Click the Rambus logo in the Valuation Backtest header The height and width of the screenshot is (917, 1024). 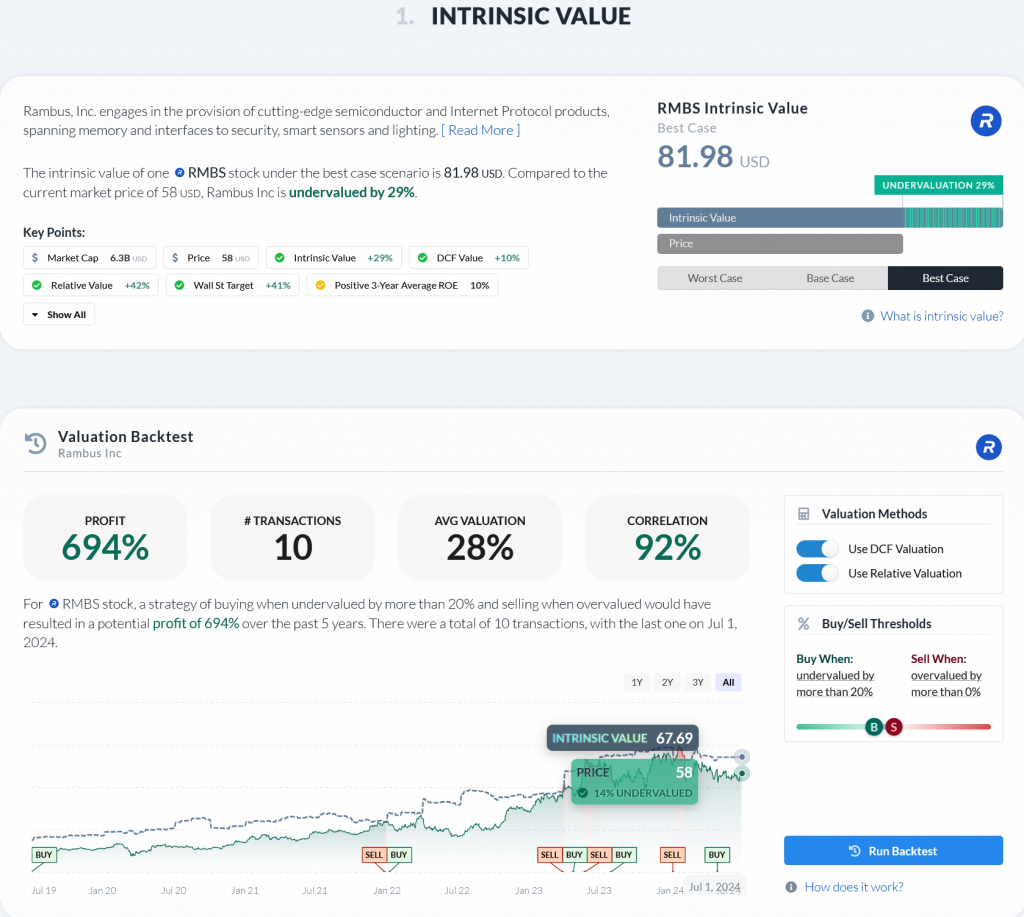[x=988, y=447]
